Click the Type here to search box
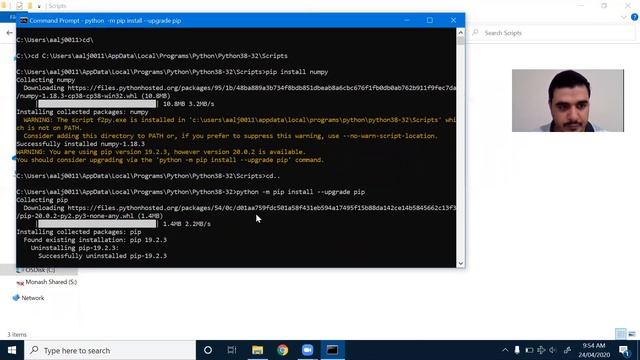Image resolution: width=640 pixels, height=360 pixels. (110, 350)
